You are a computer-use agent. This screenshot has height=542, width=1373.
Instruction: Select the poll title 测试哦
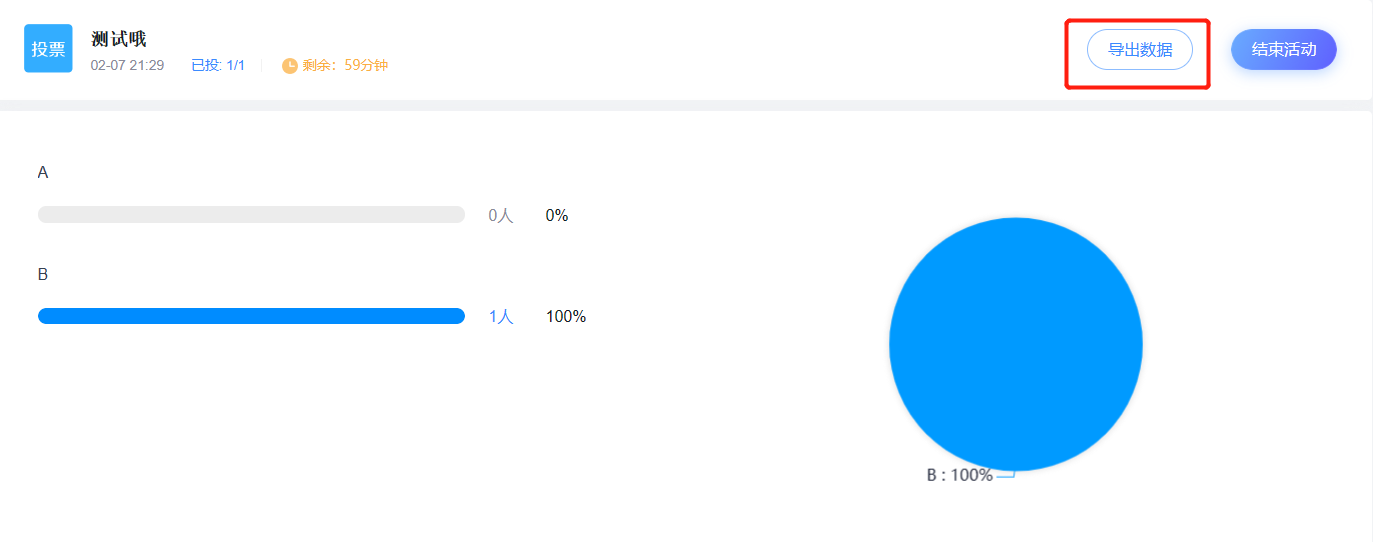pyautogui.click(x=118, y=40)
